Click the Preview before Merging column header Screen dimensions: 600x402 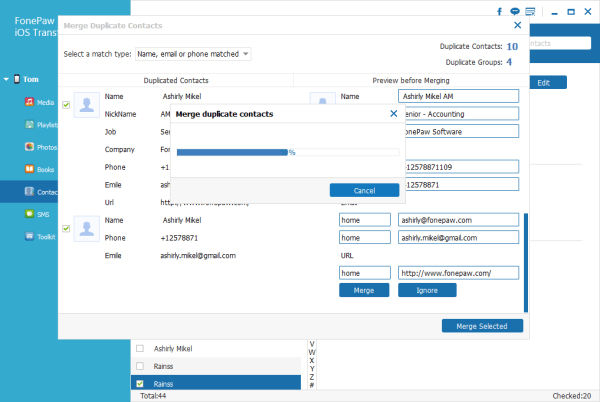[411, 80]
